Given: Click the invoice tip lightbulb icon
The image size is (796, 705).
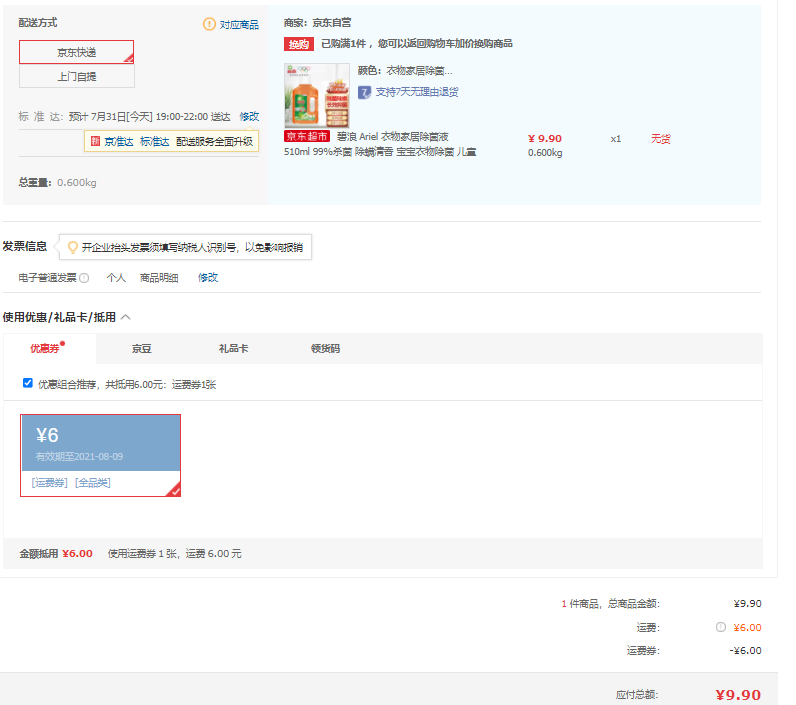Looking at the screenshot, I should [x=73, y=247].
